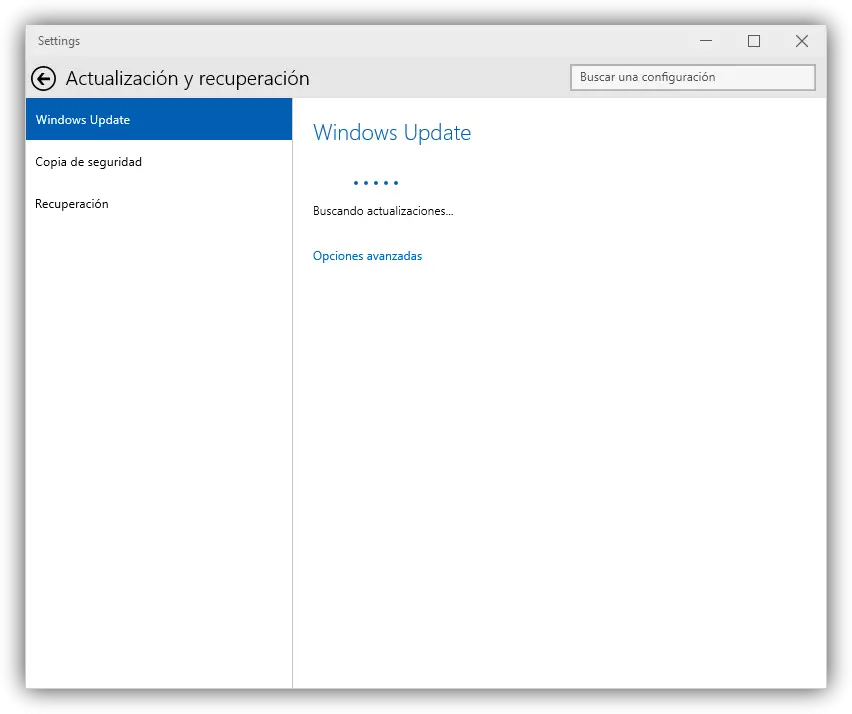Viewport: 852px width, 714px height.
Task: Close the Settings window
Action: click(x=801, y=41)
